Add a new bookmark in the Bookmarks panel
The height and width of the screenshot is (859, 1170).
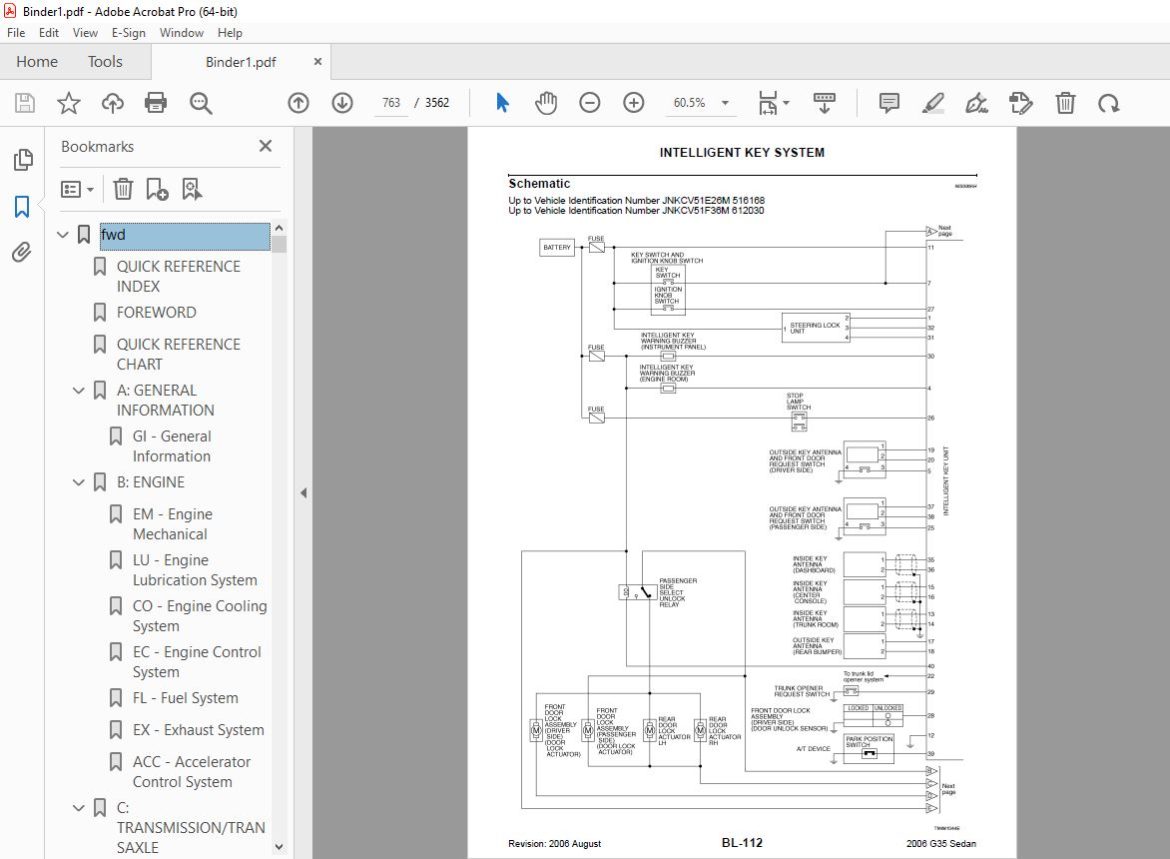[x=157, y=190]
